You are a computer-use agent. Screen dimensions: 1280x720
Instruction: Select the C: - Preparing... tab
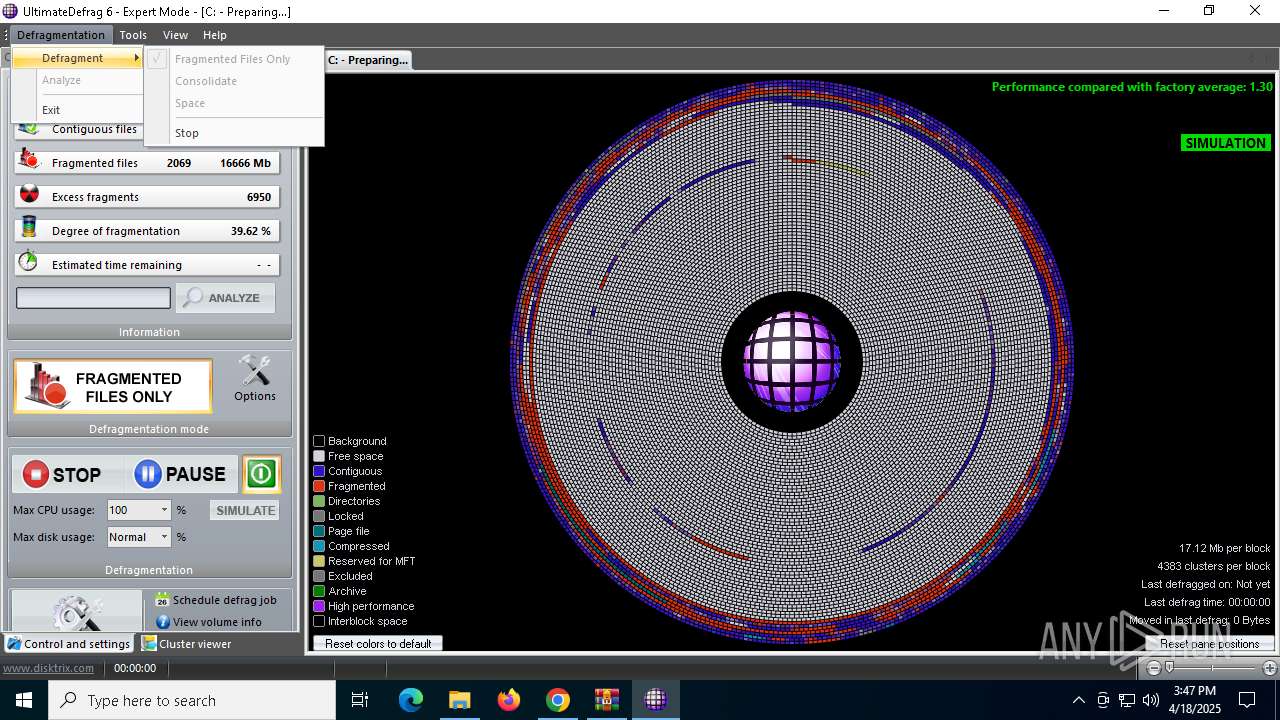tap(368, 60)
